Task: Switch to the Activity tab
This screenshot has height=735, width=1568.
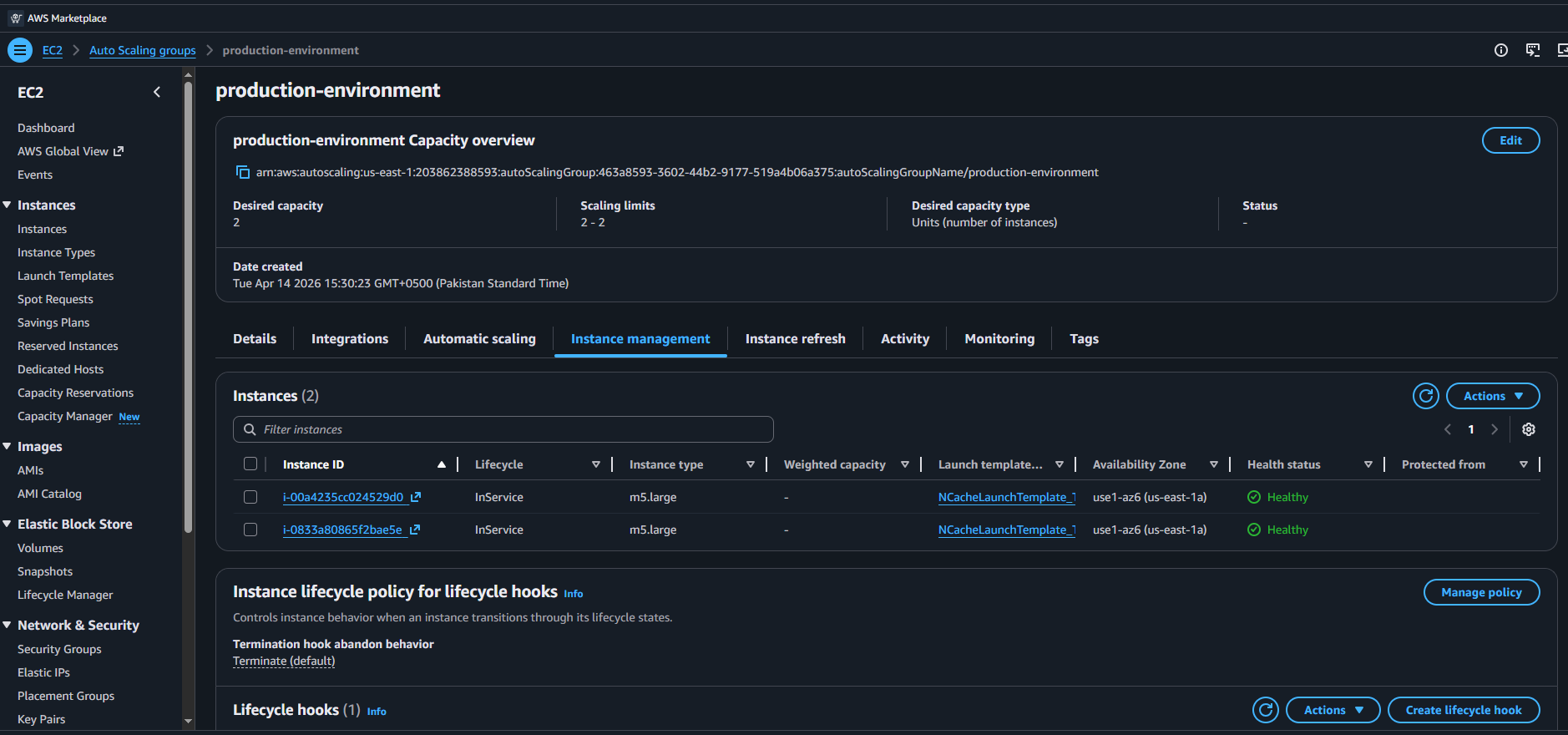Action: click(905, 338)
